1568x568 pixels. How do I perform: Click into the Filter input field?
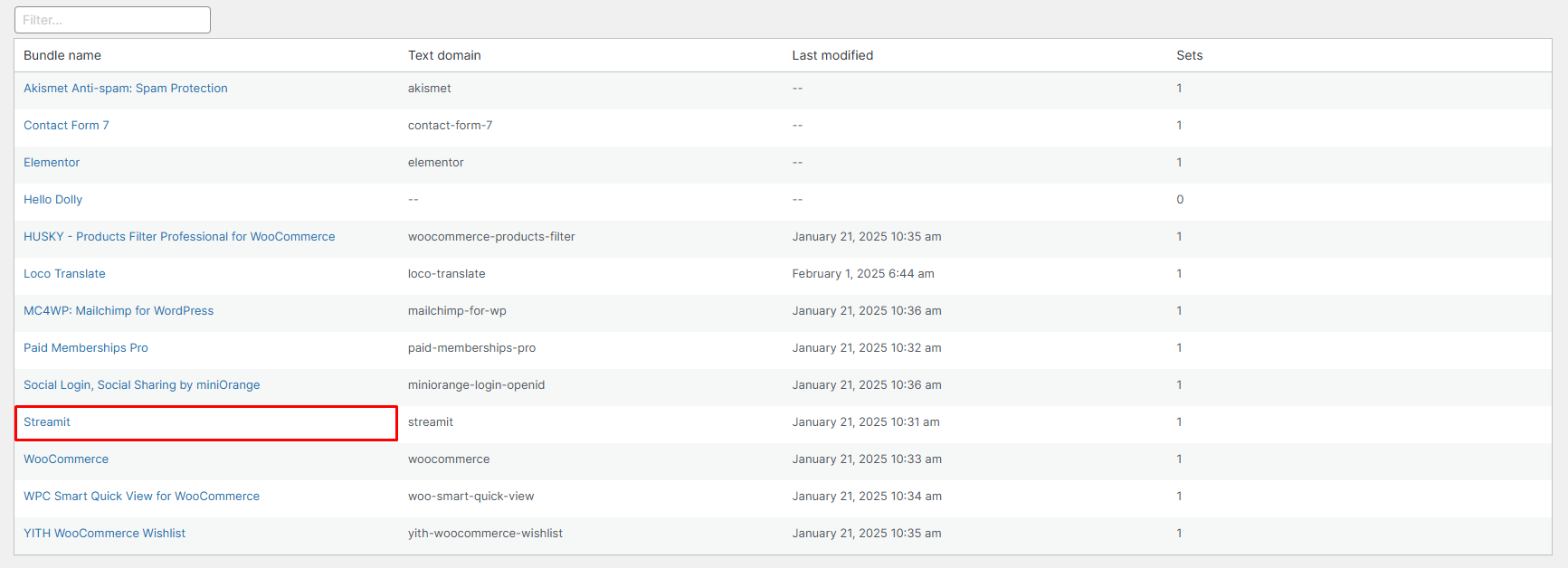point(112,20)
